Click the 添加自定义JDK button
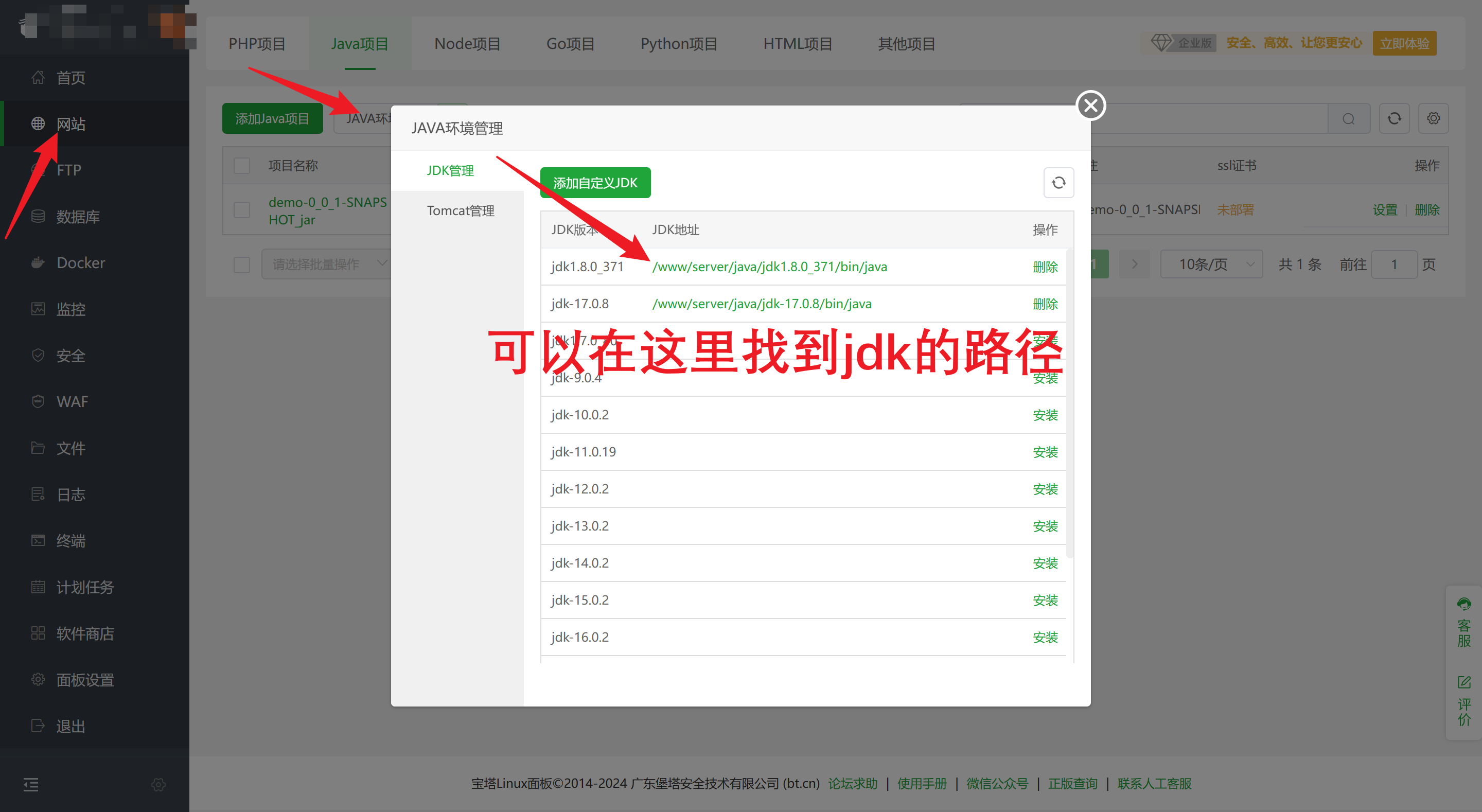This screenshot has height=812, width=1482. 595,183
